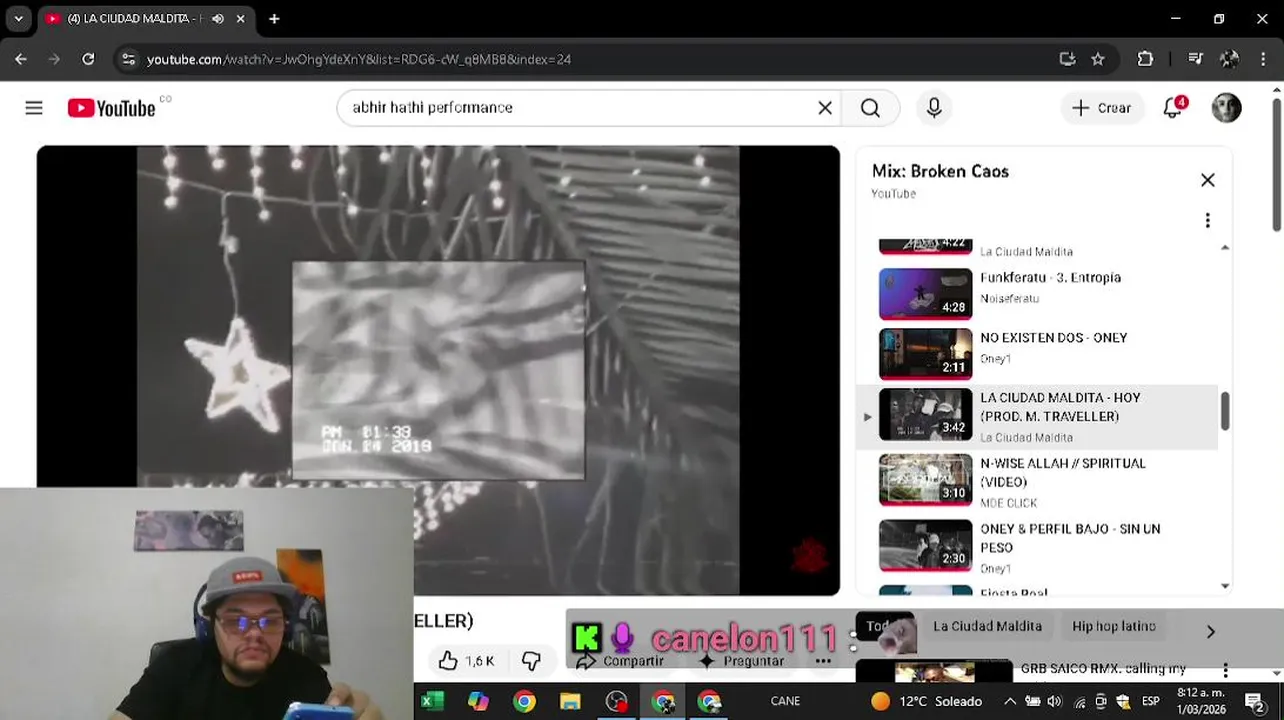Click the Preguntar button

point(741,661)
